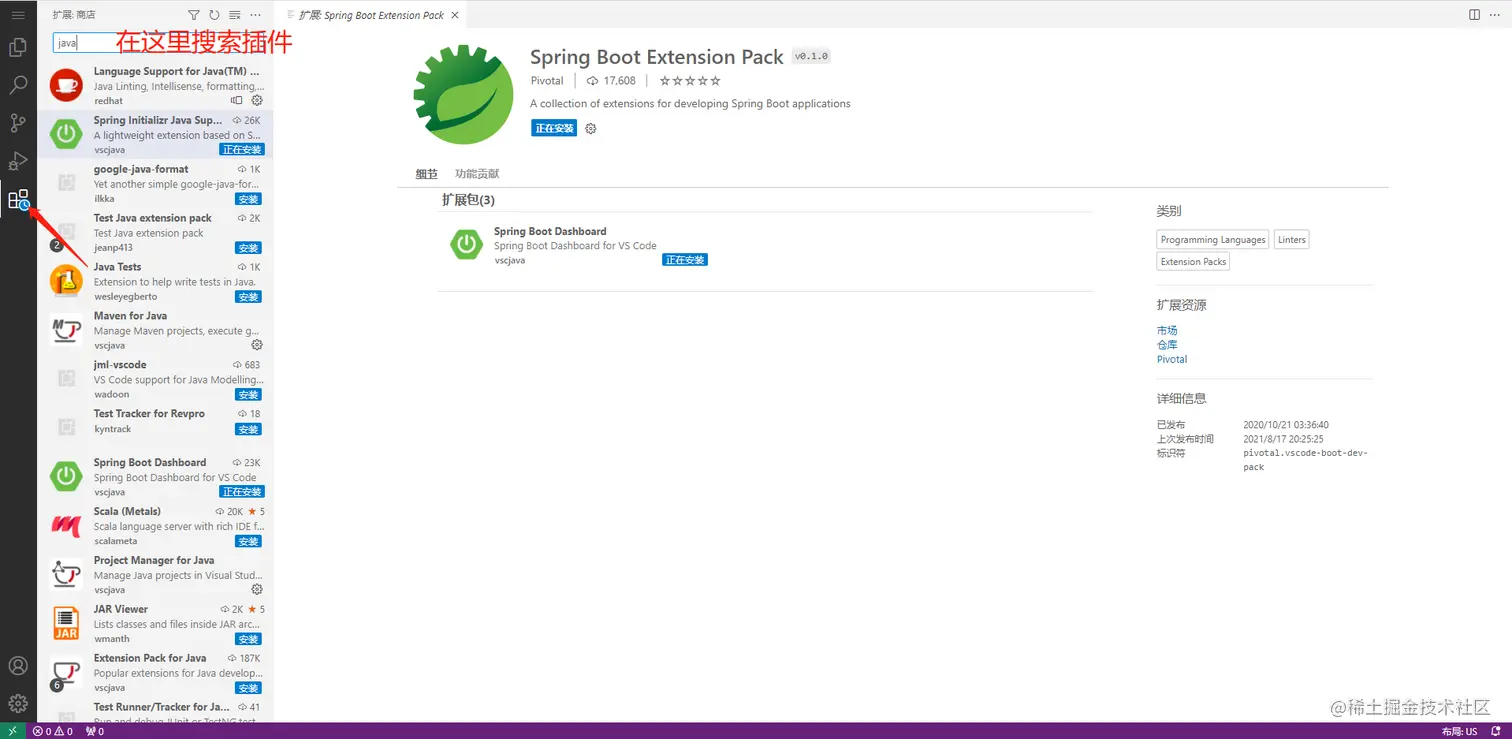Image resolution: width=1512 pixels, height=739 pixels.
Task: Open the Accounts icon in activity bar
Action: (x=18, y=666)
